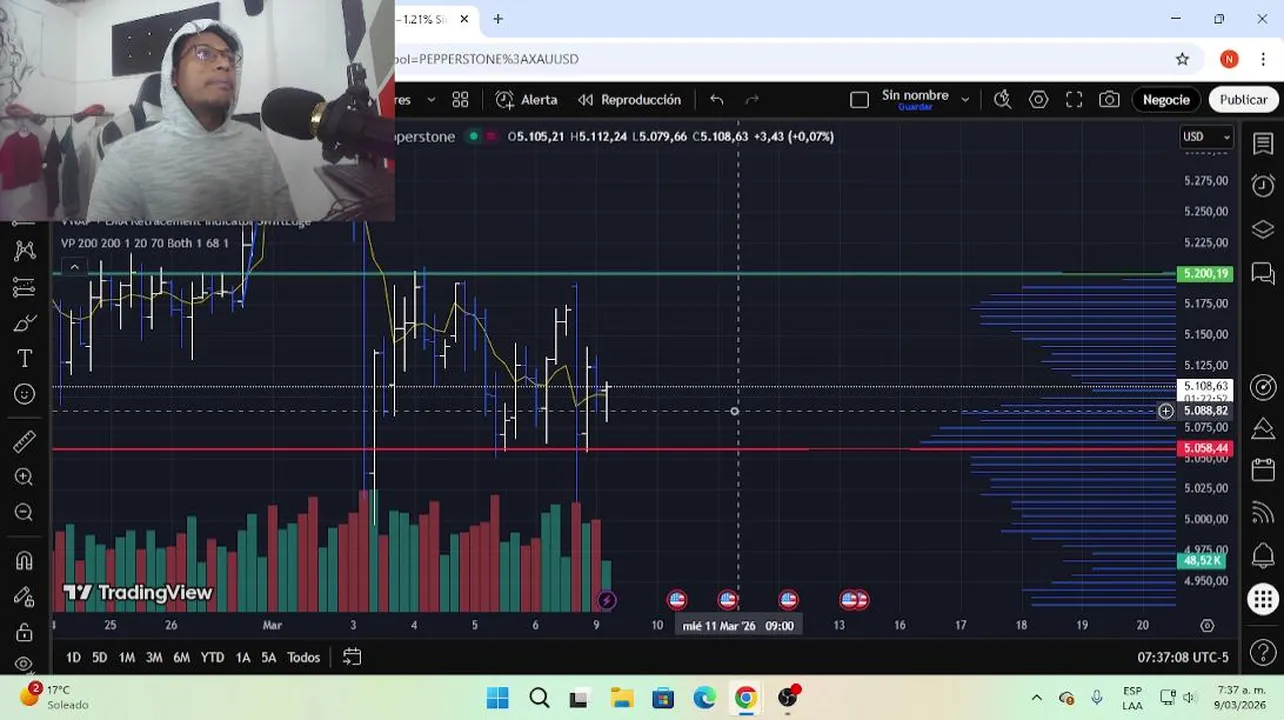Open the news feed signal icon

point(1263,514)
